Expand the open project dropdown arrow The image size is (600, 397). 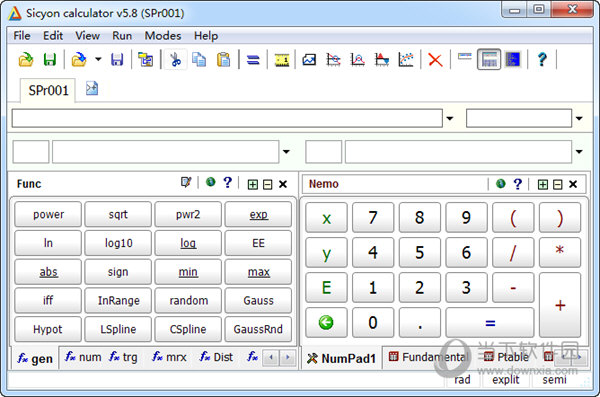[98, 59]
